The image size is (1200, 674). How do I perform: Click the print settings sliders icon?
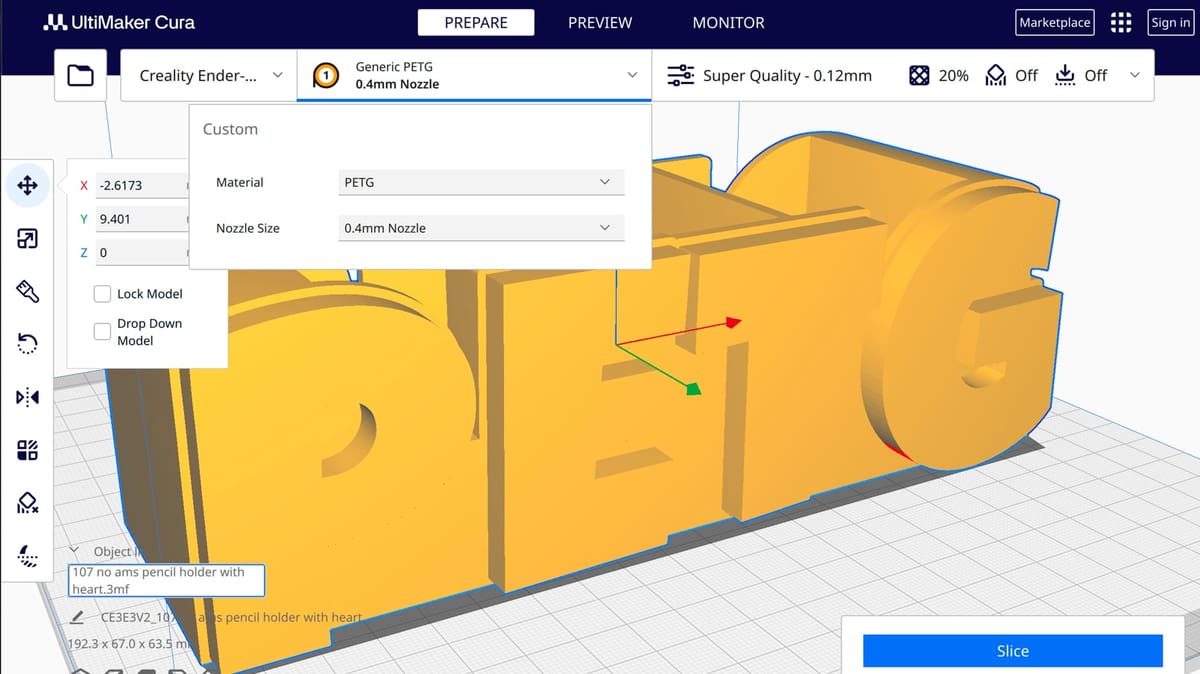(680, 75)
